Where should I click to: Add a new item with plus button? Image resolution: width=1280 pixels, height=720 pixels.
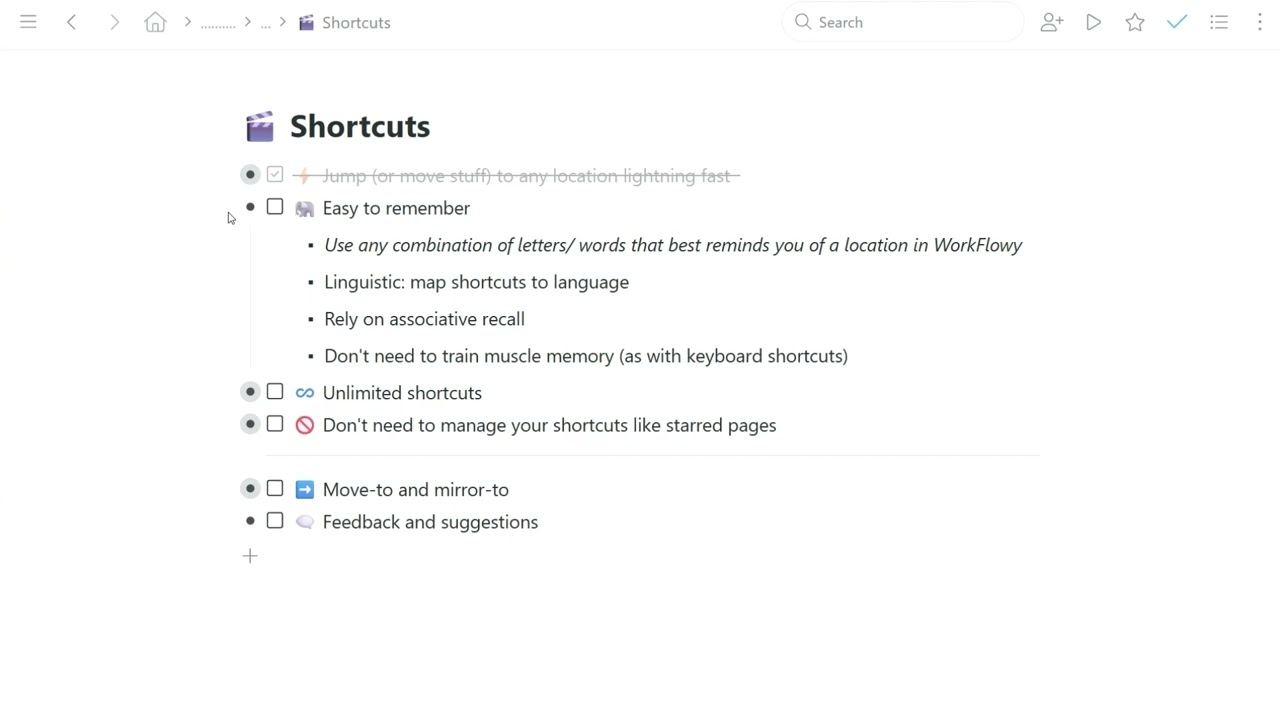tap(250, 556)
